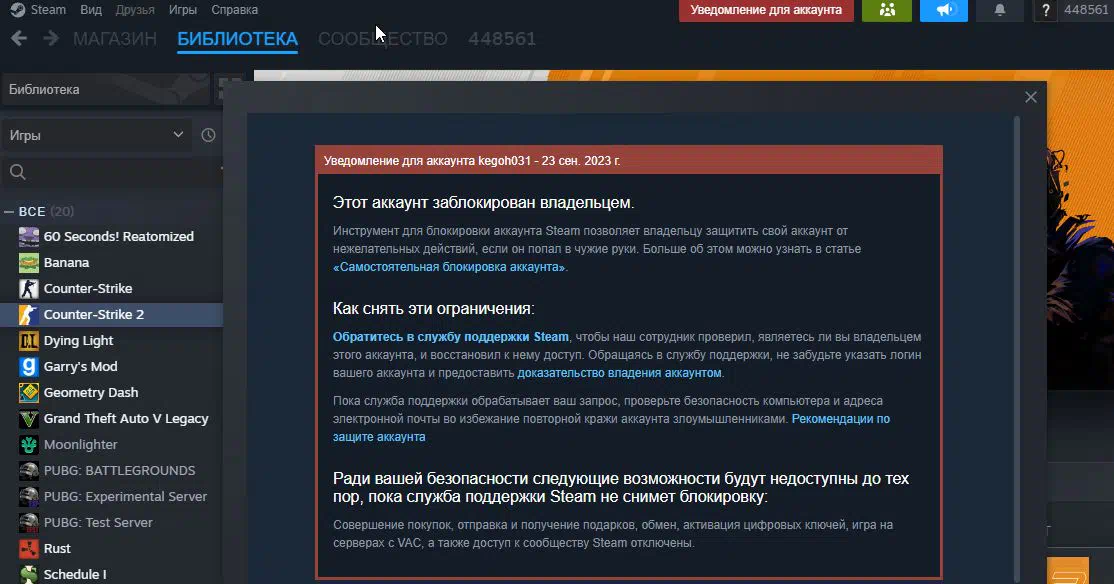
Task: Switch to the МАГАЗИН tab
Action: (115, 39)
